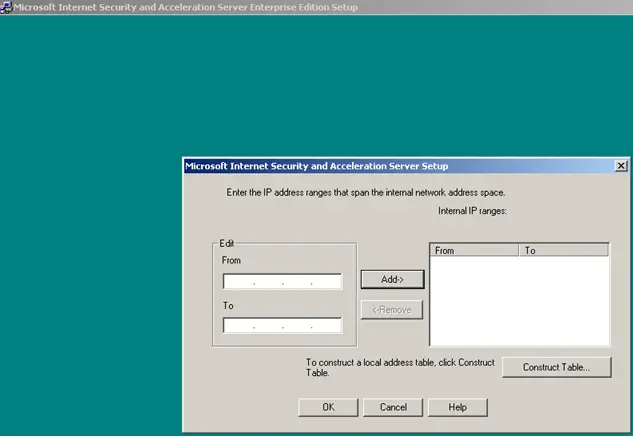Focus the From IP address field
The width and height of the screenshot is (633, 438).
(282, 281)
